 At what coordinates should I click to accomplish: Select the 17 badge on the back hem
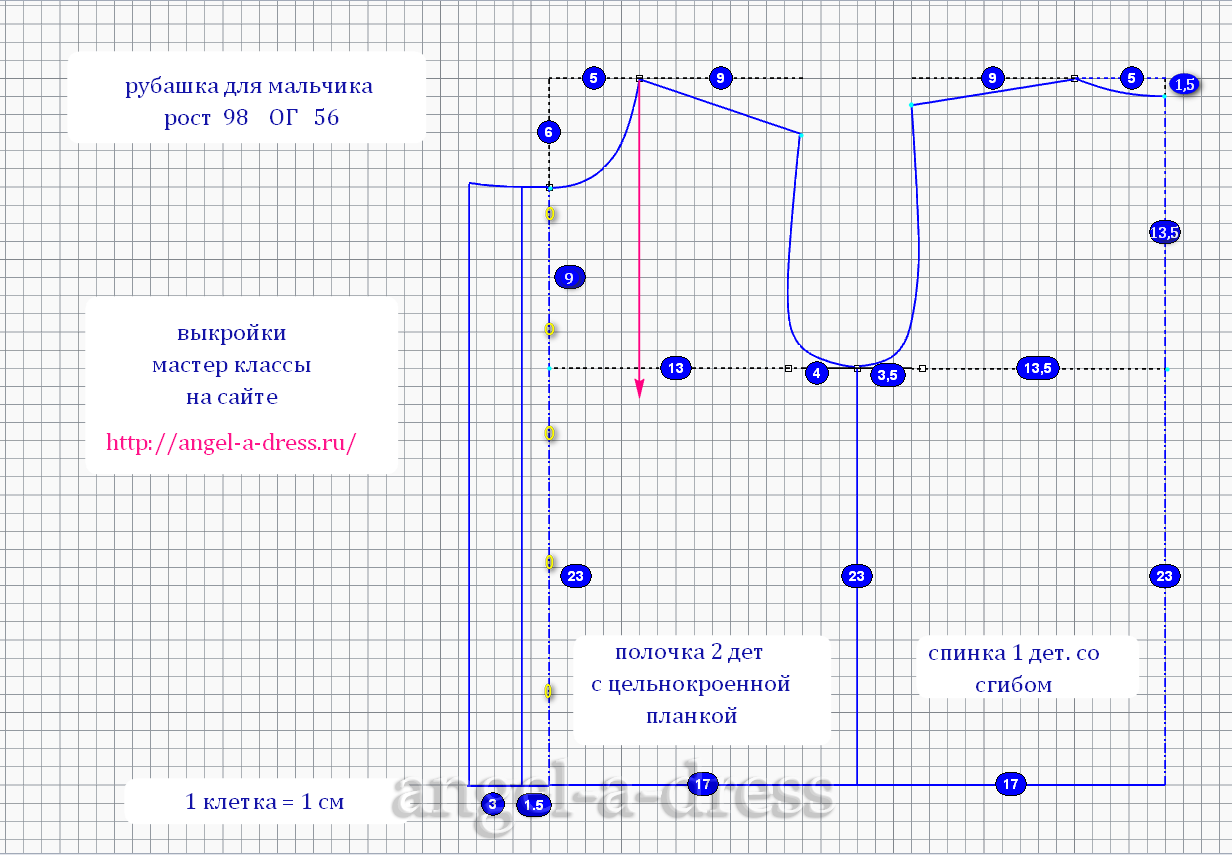pos(1011,784)
